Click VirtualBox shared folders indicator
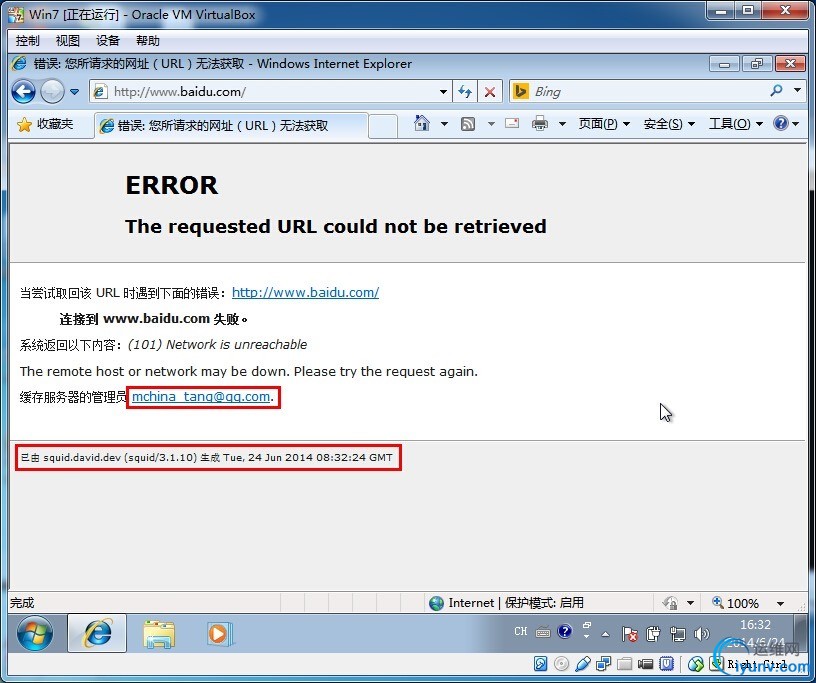 click(624, 664)
